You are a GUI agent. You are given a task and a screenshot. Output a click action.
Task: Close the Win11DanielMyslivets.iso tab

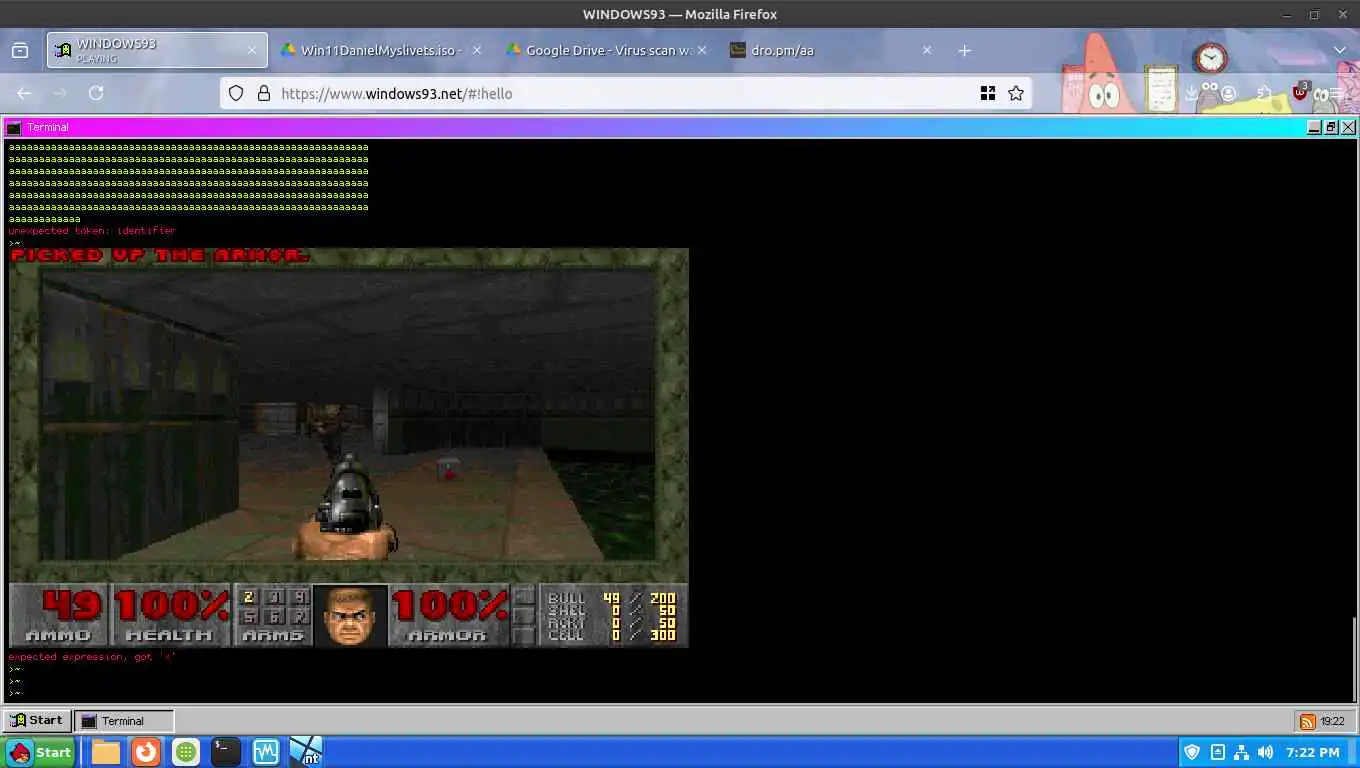[476, 50]
